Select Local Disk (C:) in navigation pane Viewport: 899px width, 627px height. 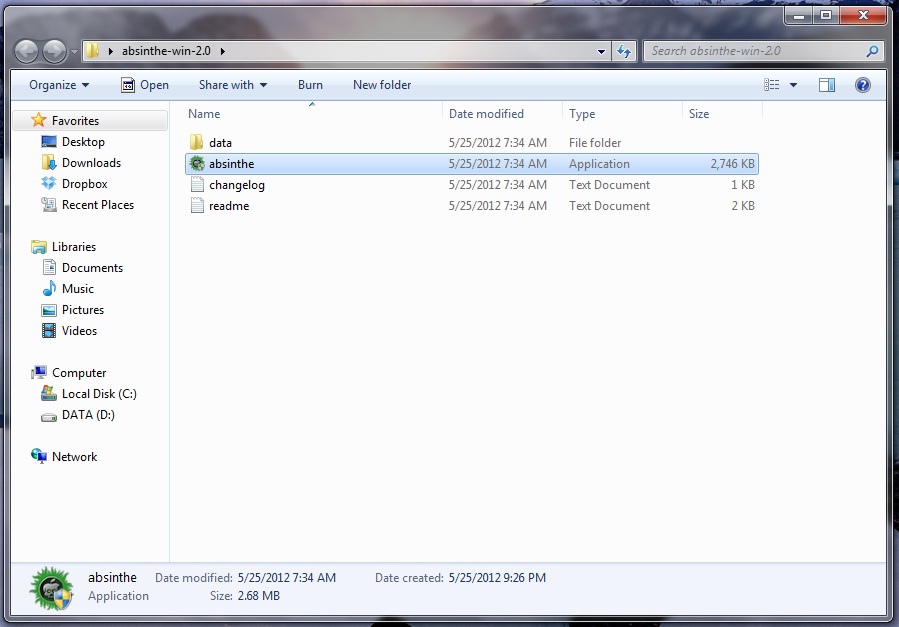click(x=98, y=394)
